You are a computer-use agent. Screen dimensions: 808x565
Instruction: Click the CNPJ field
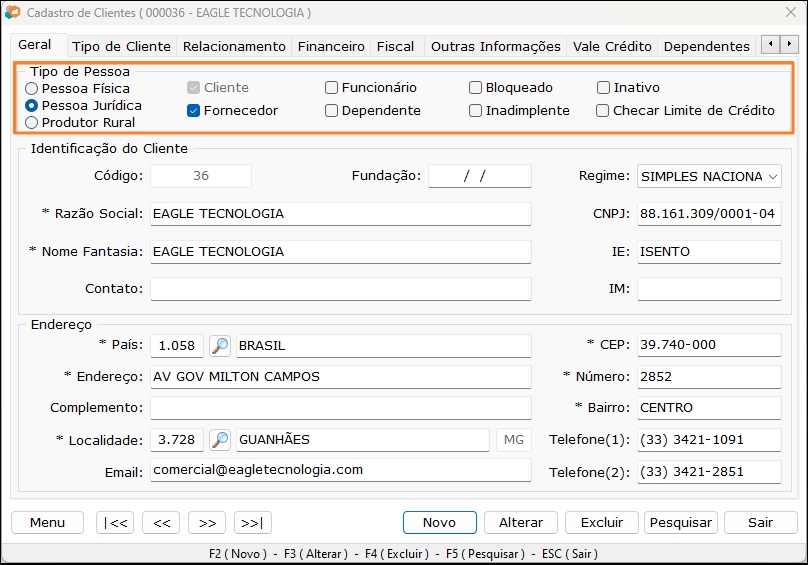[709, 214]
